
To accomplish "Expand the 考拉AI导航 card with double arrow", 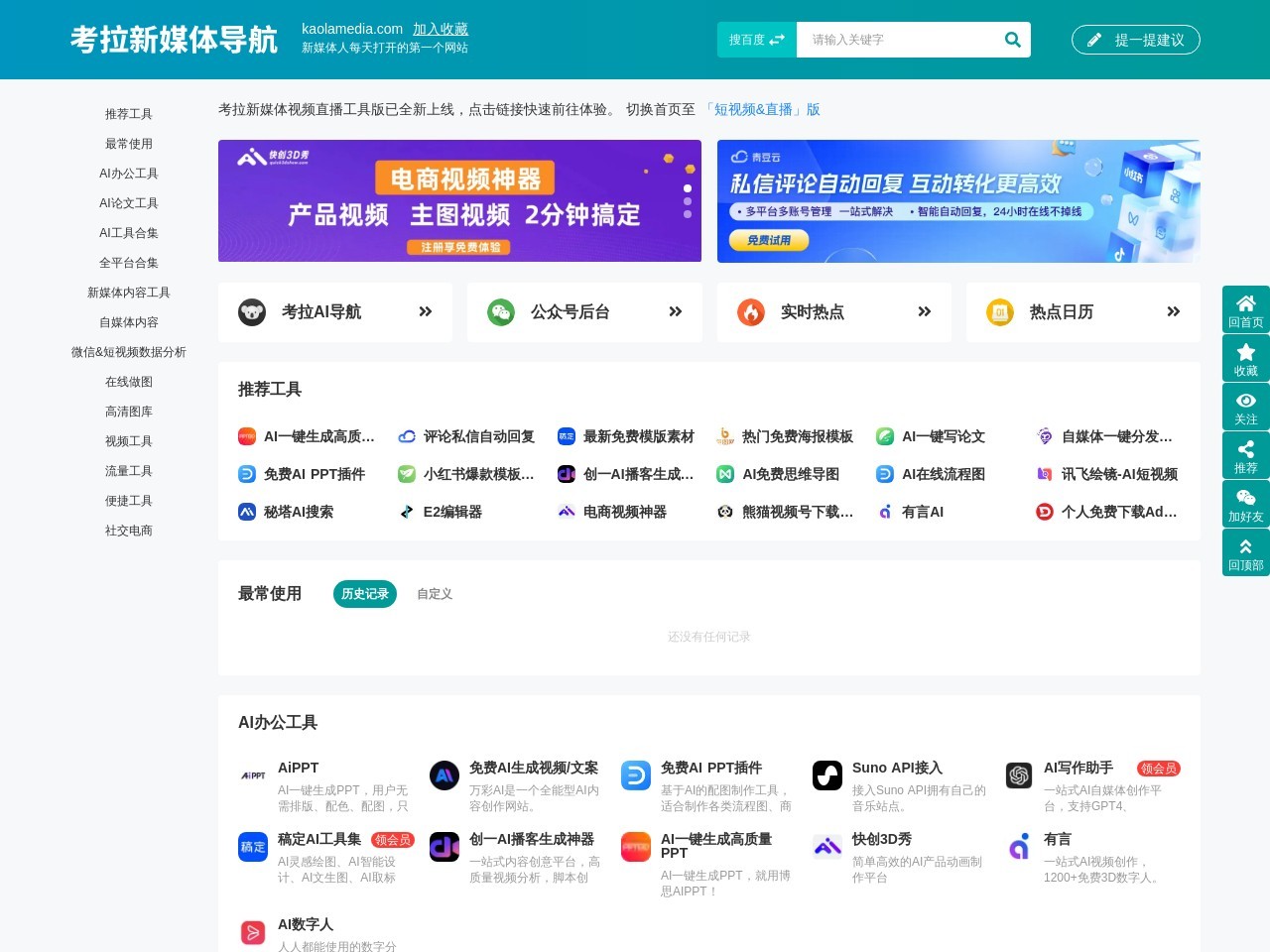I will click(x=425, y=311).
